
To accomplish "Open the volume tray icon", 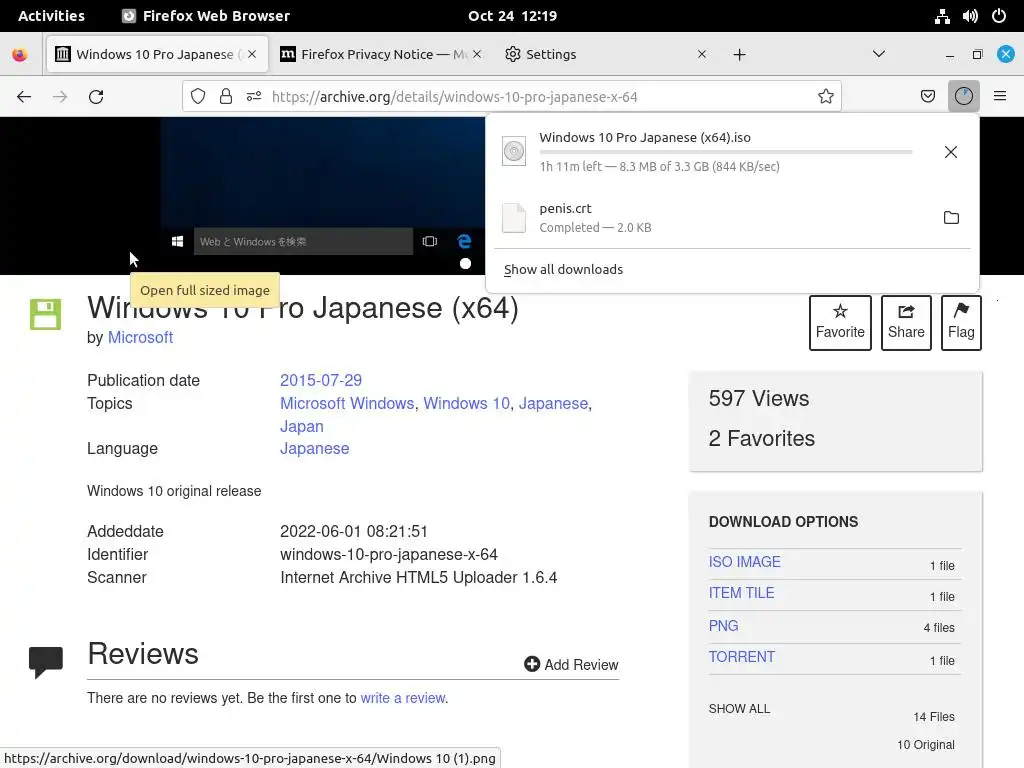I will coord(970,16).
